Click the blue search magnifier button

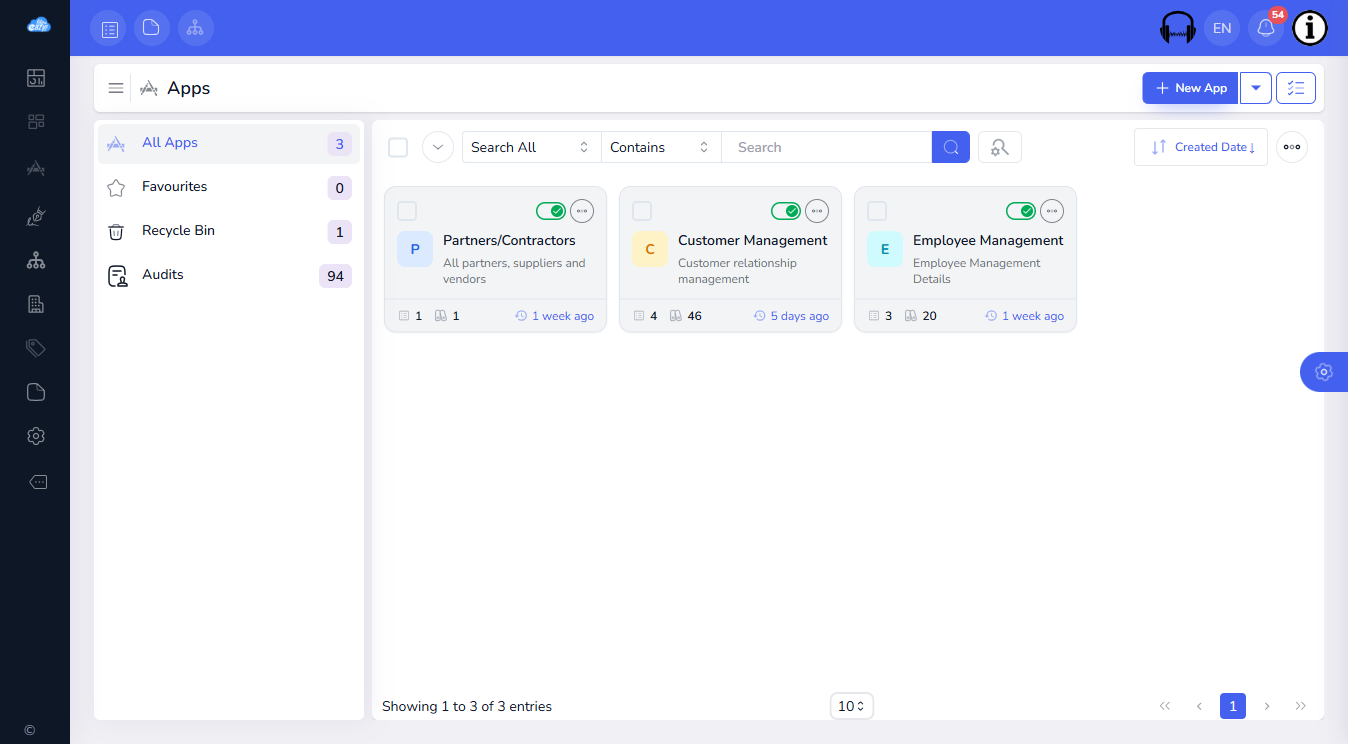click(x=951, y=147)
